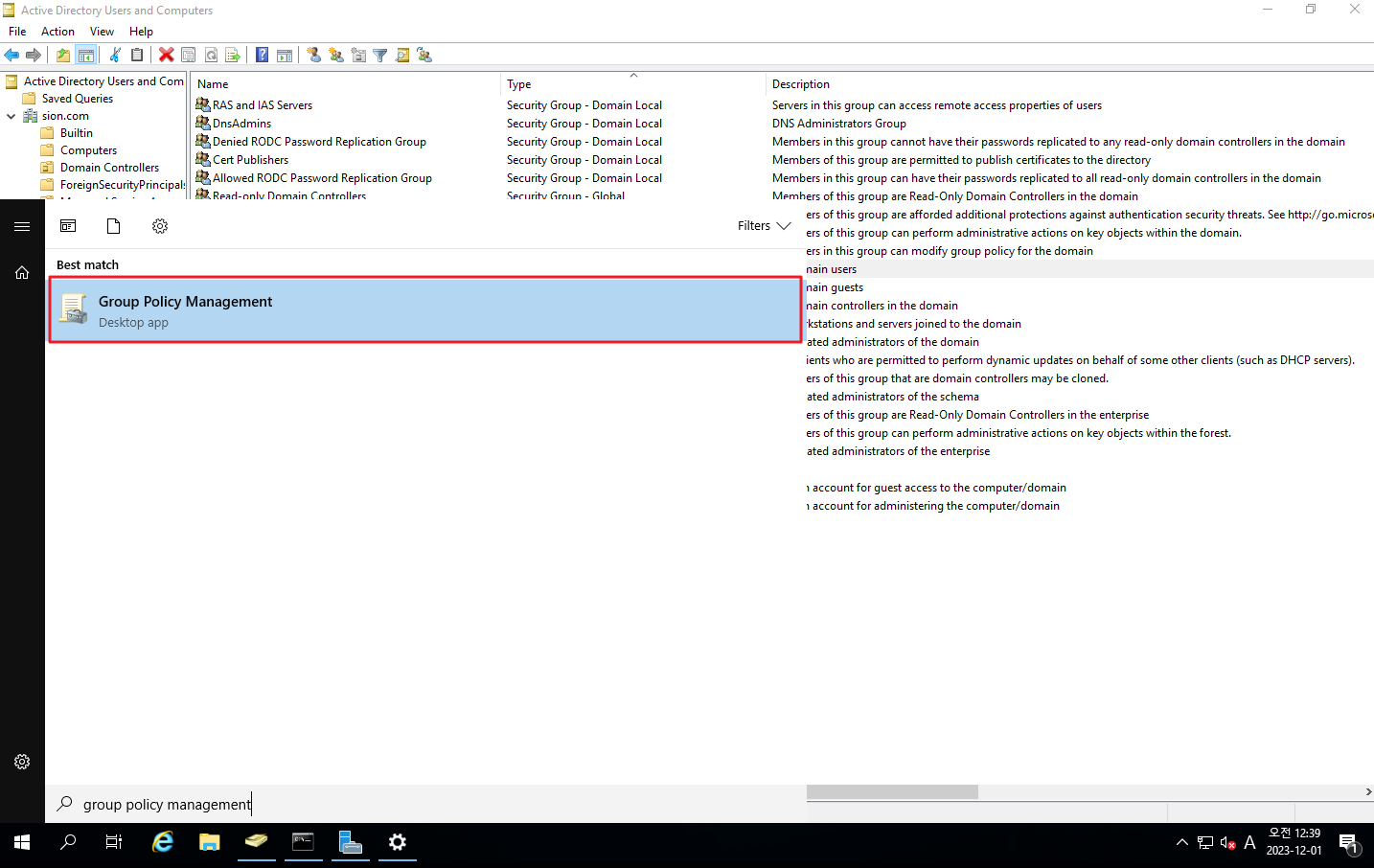Open File Explorer from the taskbar
Screen dimensions: 1374x868
click(x=210, y=842)
